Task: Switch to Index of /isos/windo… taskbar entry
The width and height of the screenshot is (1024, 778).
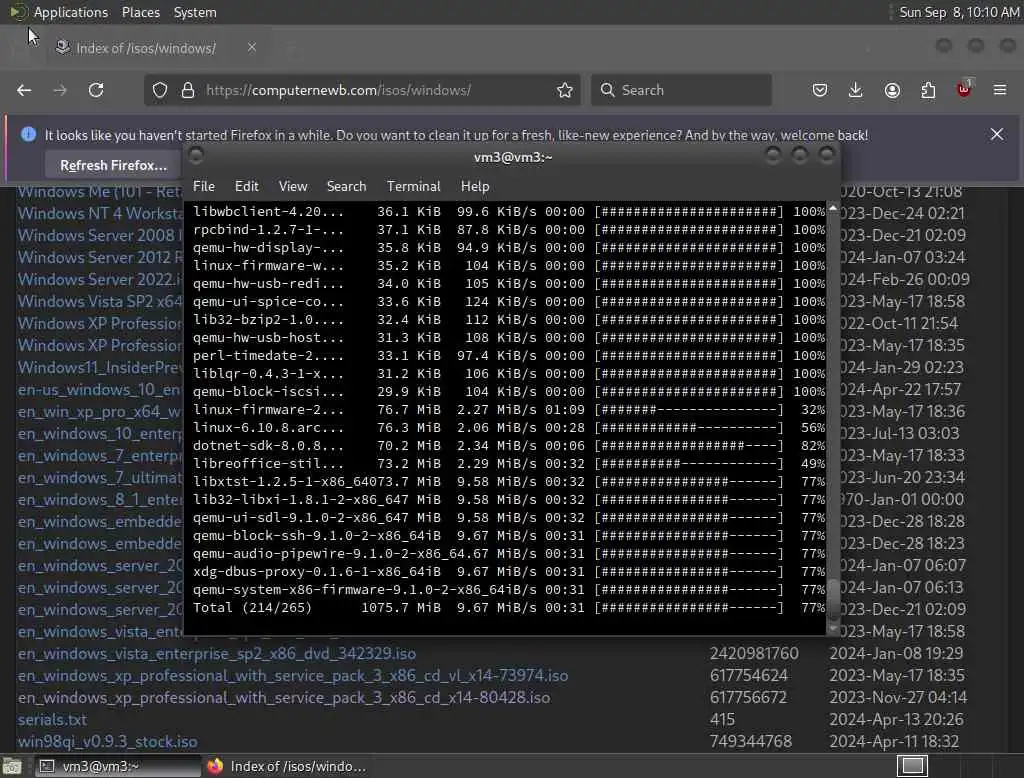Action: (287, 766)
